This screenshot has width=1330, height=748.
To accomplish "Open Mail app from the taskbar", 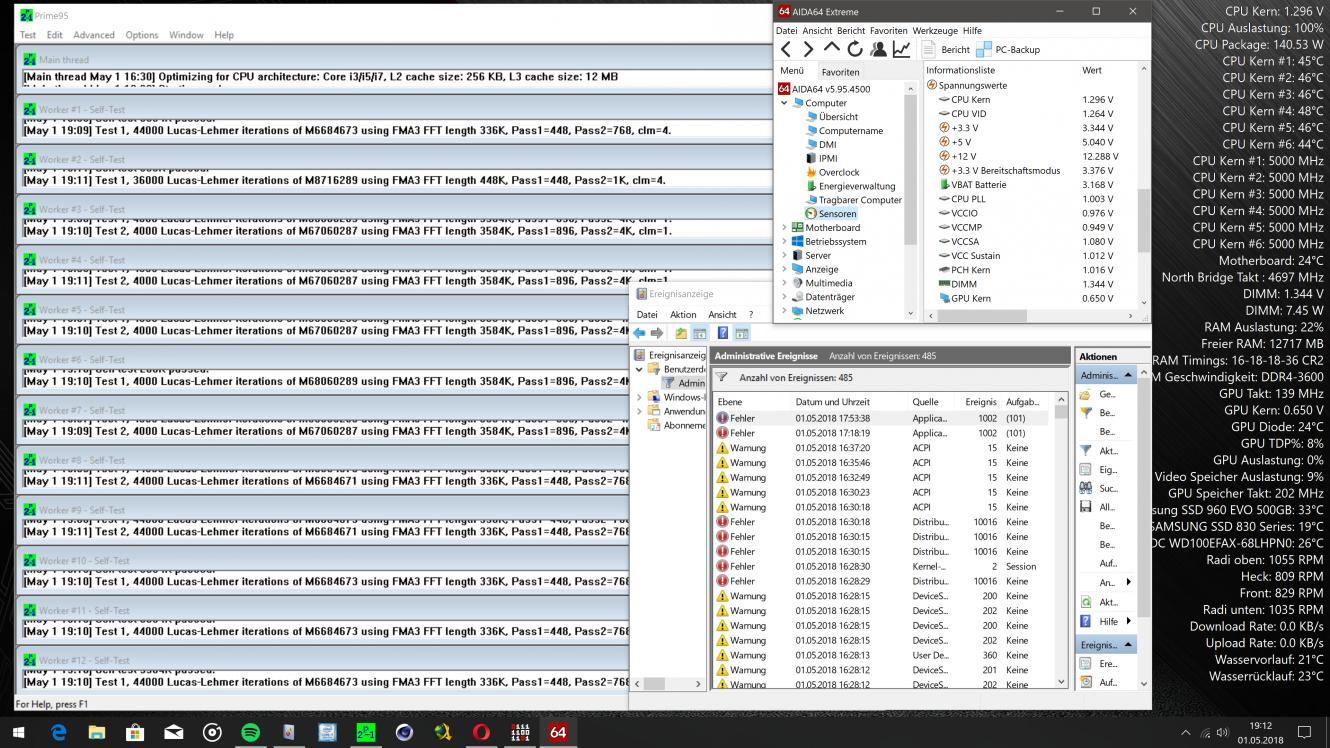I will point(173,732).
